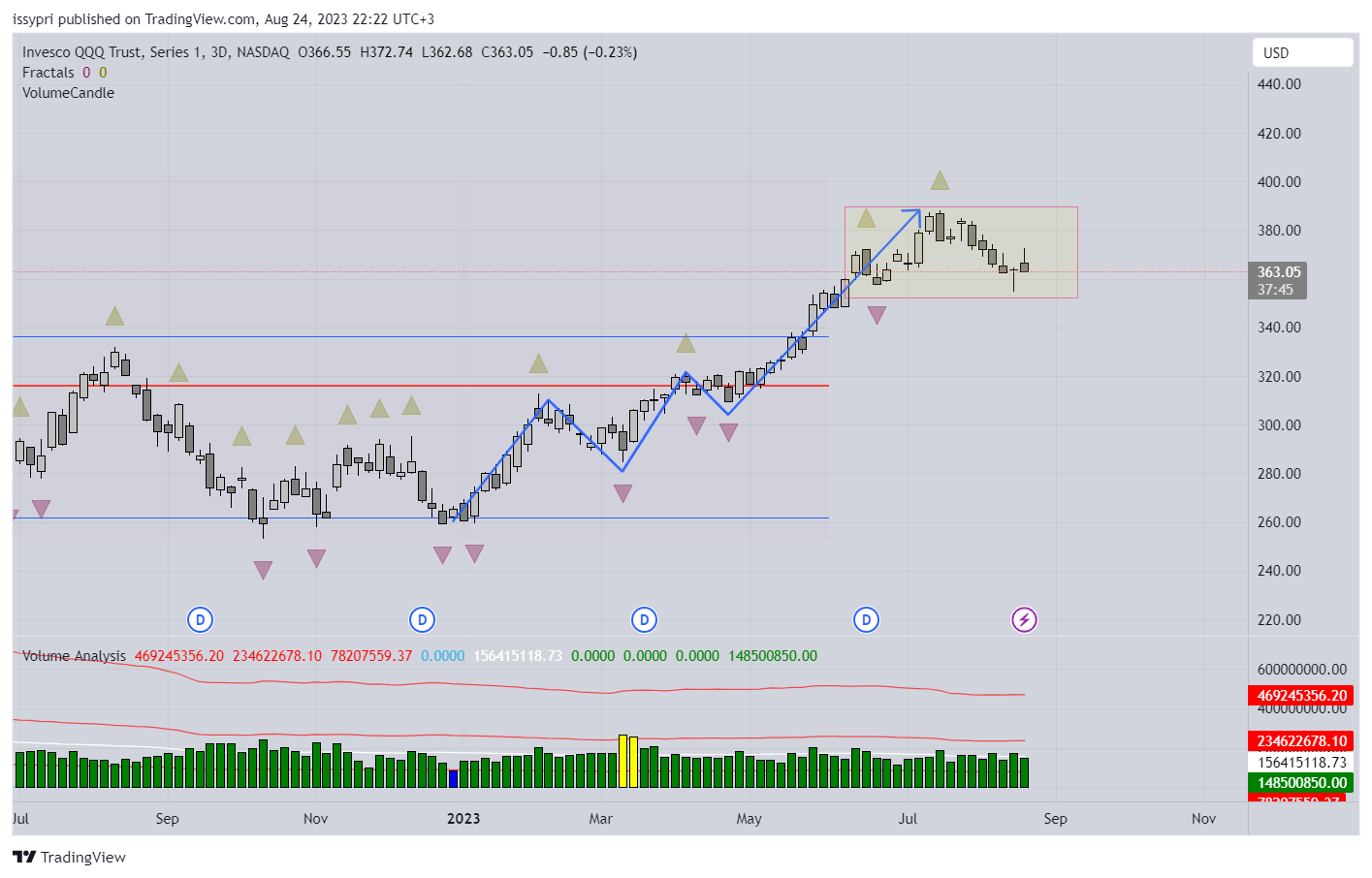Select the red horizontal line near 316
Viewport: 1372px width, 878px height.
[421, 386]
